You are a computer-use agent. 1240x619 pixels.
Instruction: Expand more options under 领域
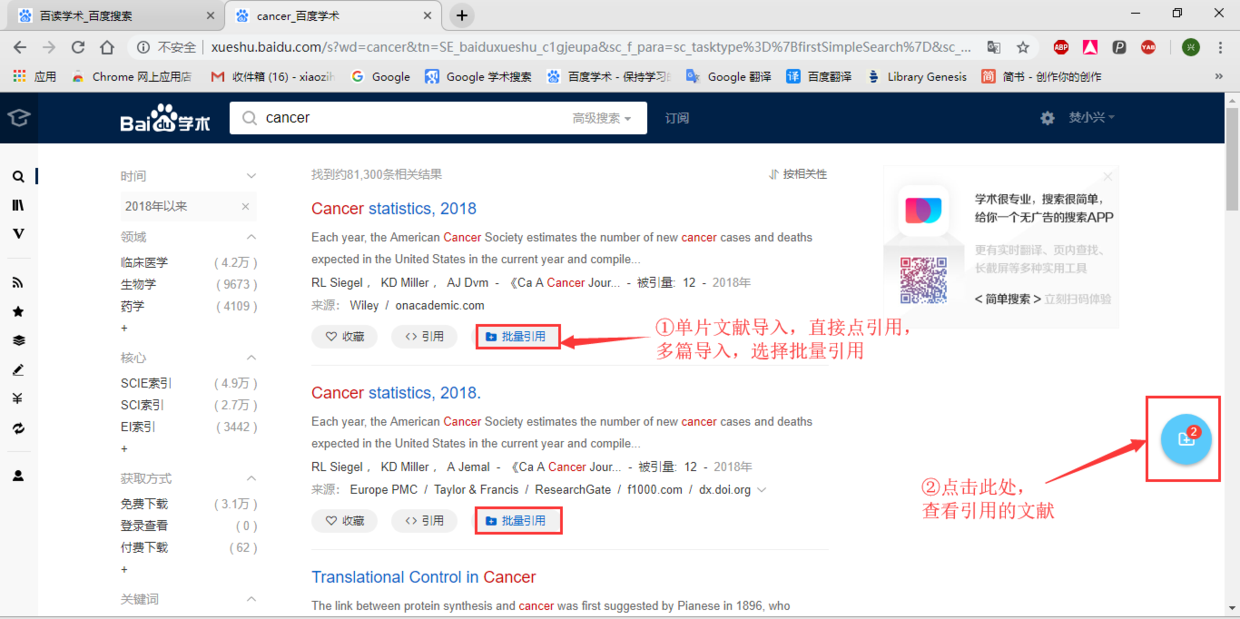tap(124, 328)
